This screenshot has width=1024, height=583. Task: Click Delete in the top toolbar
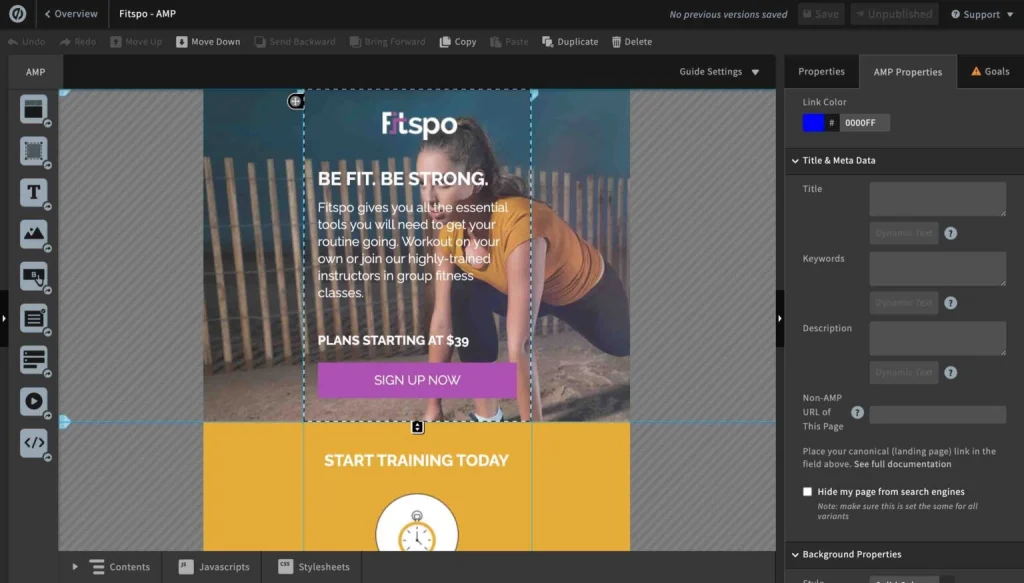point(630,42)
